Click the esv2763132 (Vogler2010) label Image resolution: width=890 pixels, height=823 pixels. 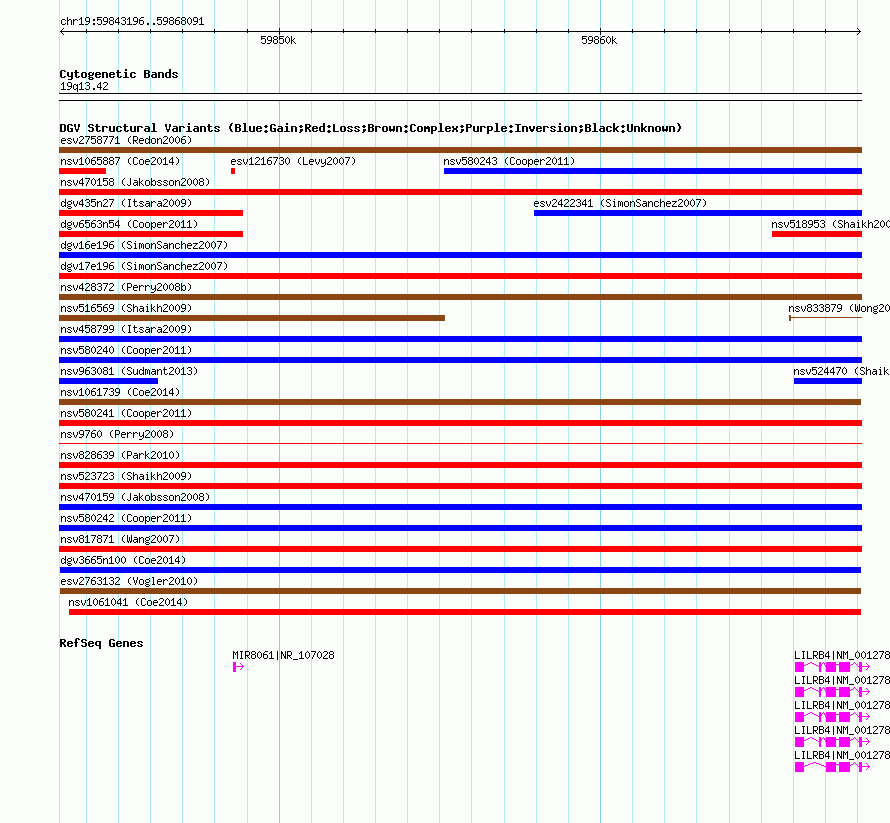pyautogui.click(x=129, y=581)
